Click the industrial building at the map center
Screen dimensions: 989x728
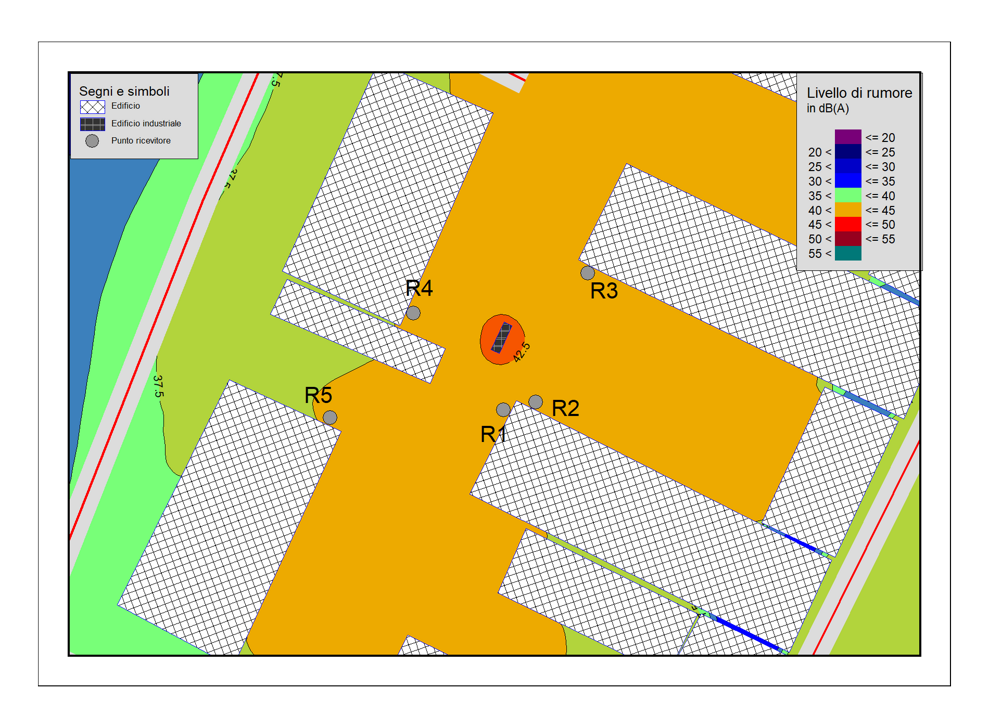point(502,337)
